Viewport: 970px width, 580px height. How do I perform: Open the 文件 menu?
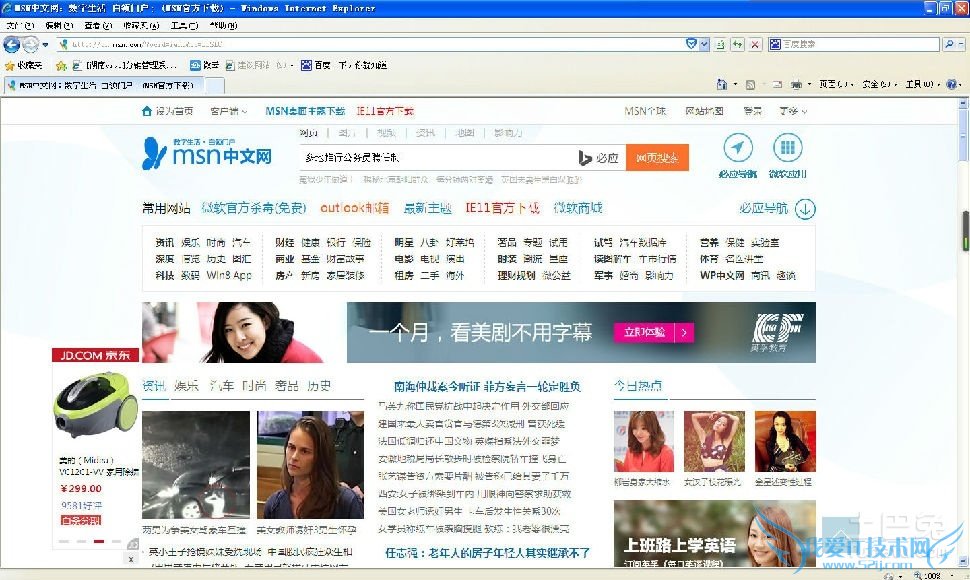pyautogui.click(x=20, y=25)
